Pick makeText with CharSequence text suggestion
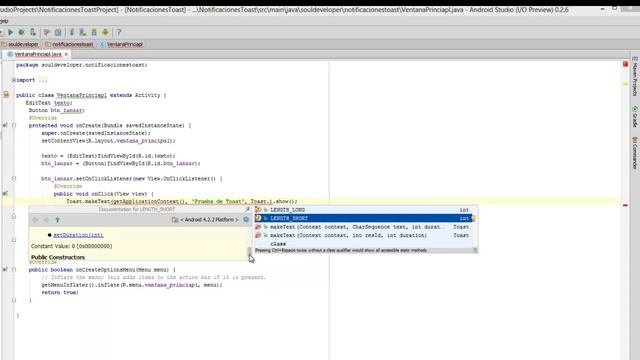Image resolution: width=640 pixels, height=360 pixels. (363, 227)
